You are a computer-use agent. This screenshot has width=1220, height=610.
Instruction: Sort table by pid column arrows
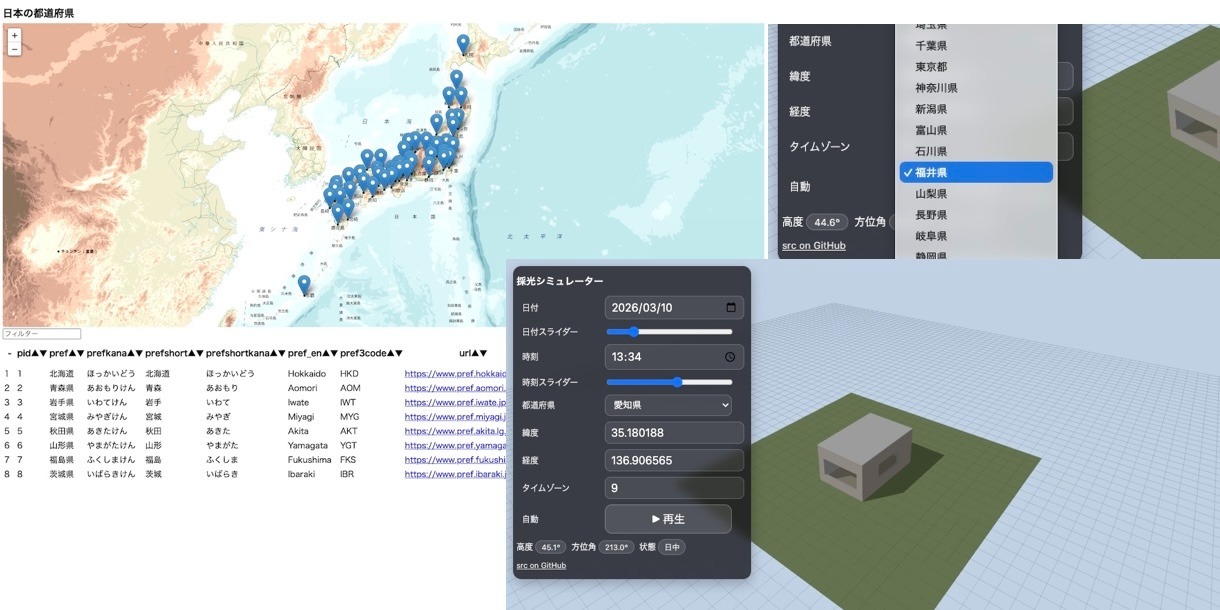click(x=39, y=353)
